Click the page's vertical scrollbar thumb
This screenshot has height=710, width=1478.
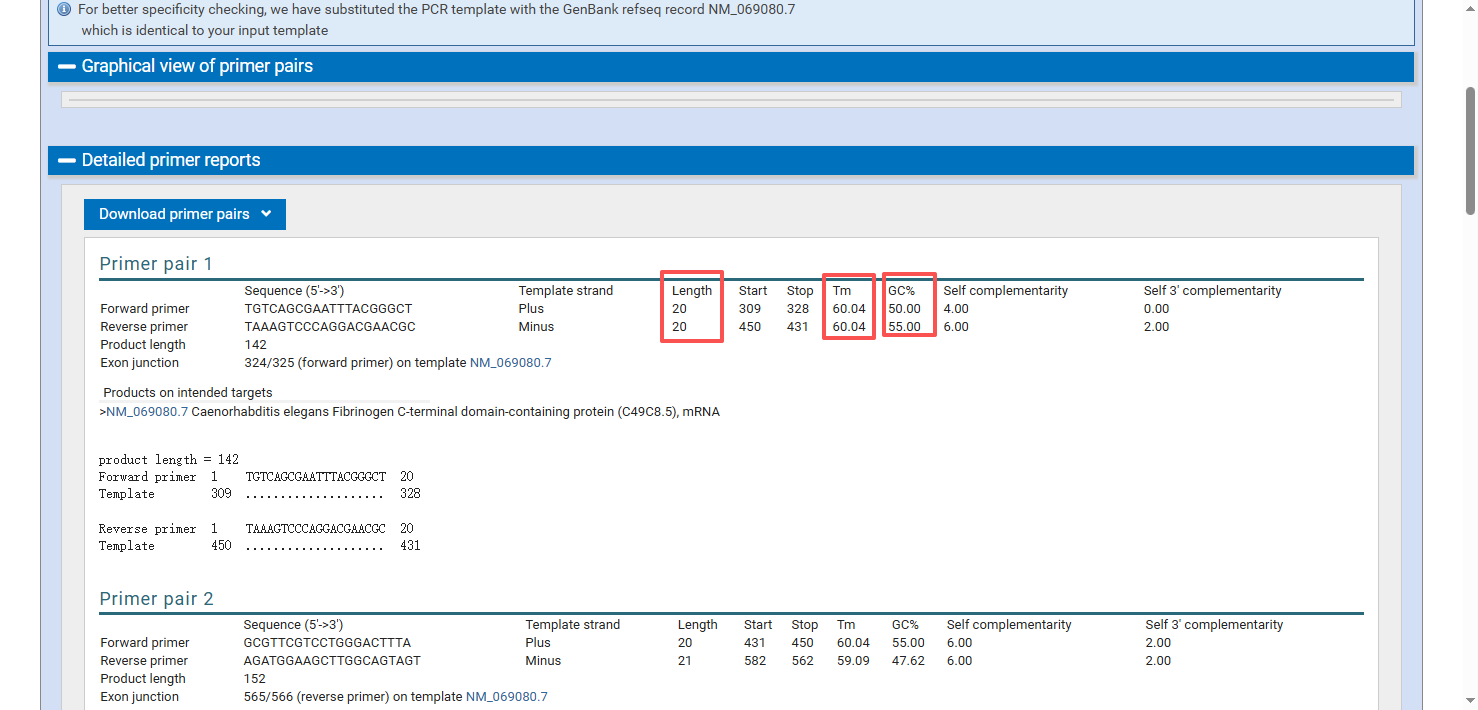click(x=1470, y=150)
